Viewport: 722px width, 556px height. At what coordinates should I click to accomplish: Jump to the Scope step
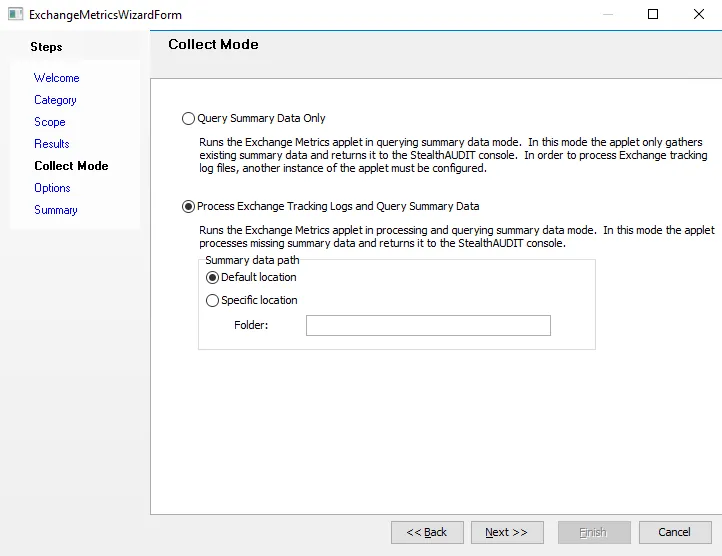tap(50, 122)
